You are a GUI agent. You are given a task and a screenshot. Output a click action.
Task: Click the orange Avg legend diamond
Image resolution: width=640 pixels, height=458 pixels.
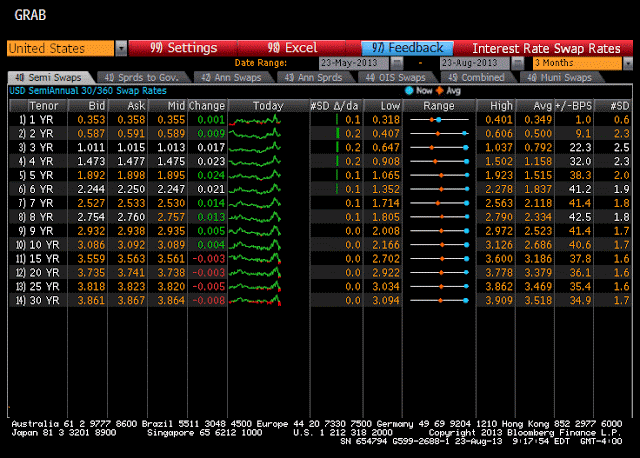point(438,90)
